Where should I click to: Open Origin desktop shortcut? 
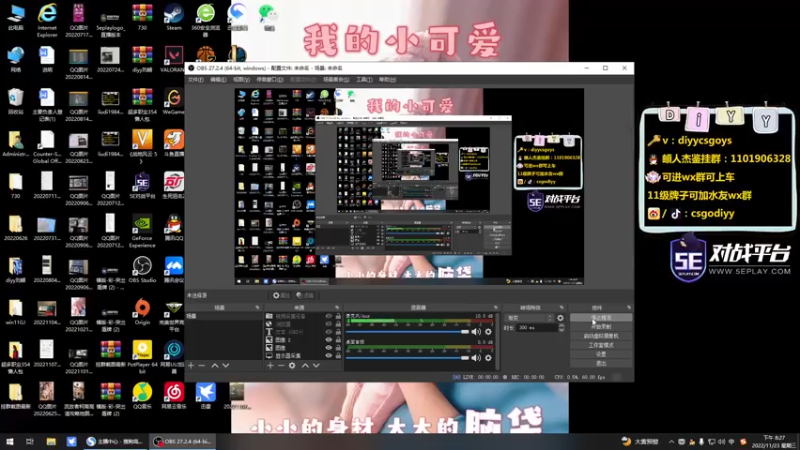click(x=142, y=312)
